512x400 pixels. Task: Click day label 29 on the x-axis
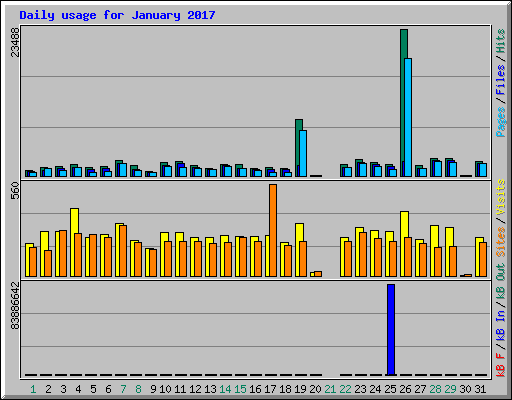coord(450,389)
